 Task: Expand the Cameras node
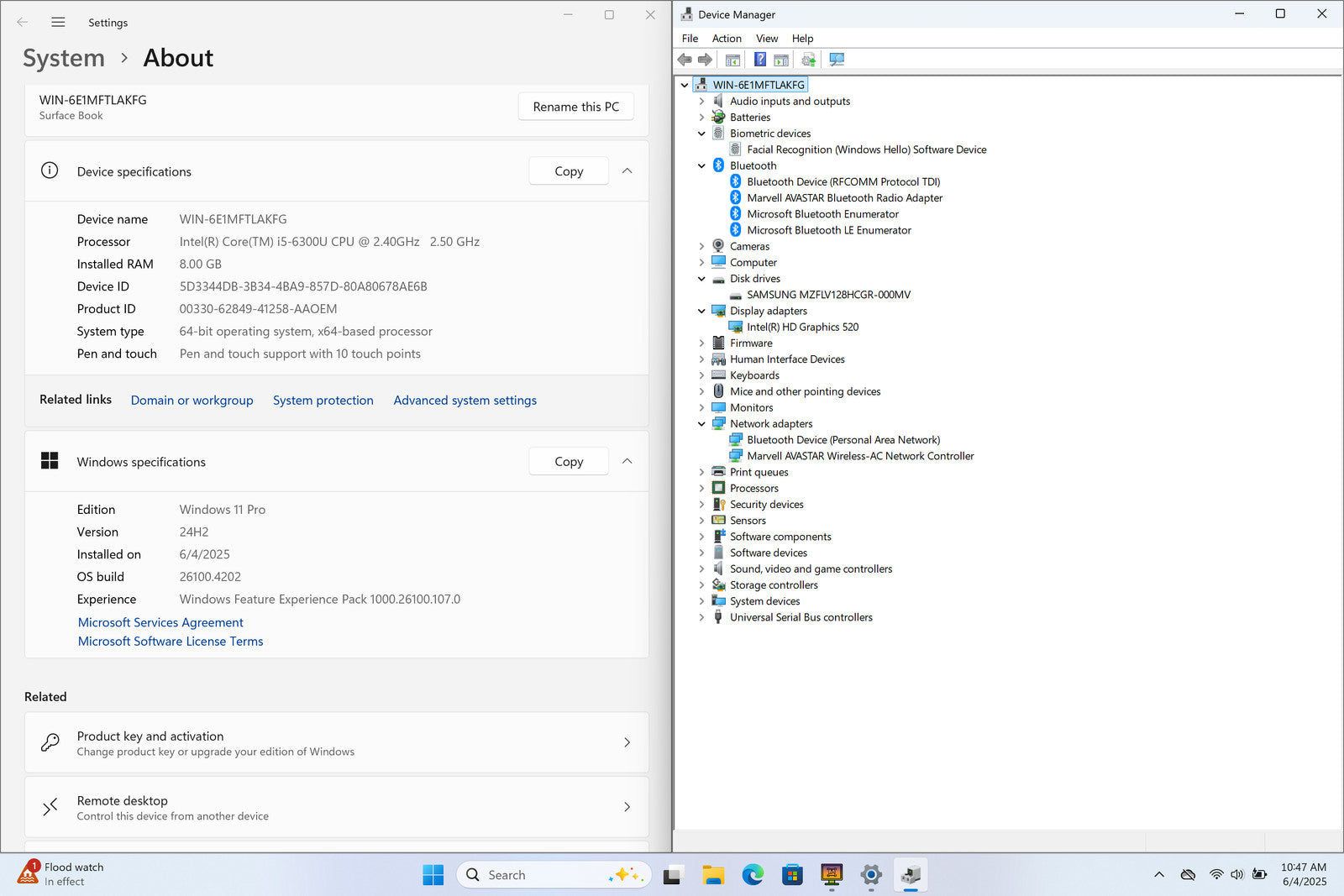pyautogui.click(x=702, y=247)
